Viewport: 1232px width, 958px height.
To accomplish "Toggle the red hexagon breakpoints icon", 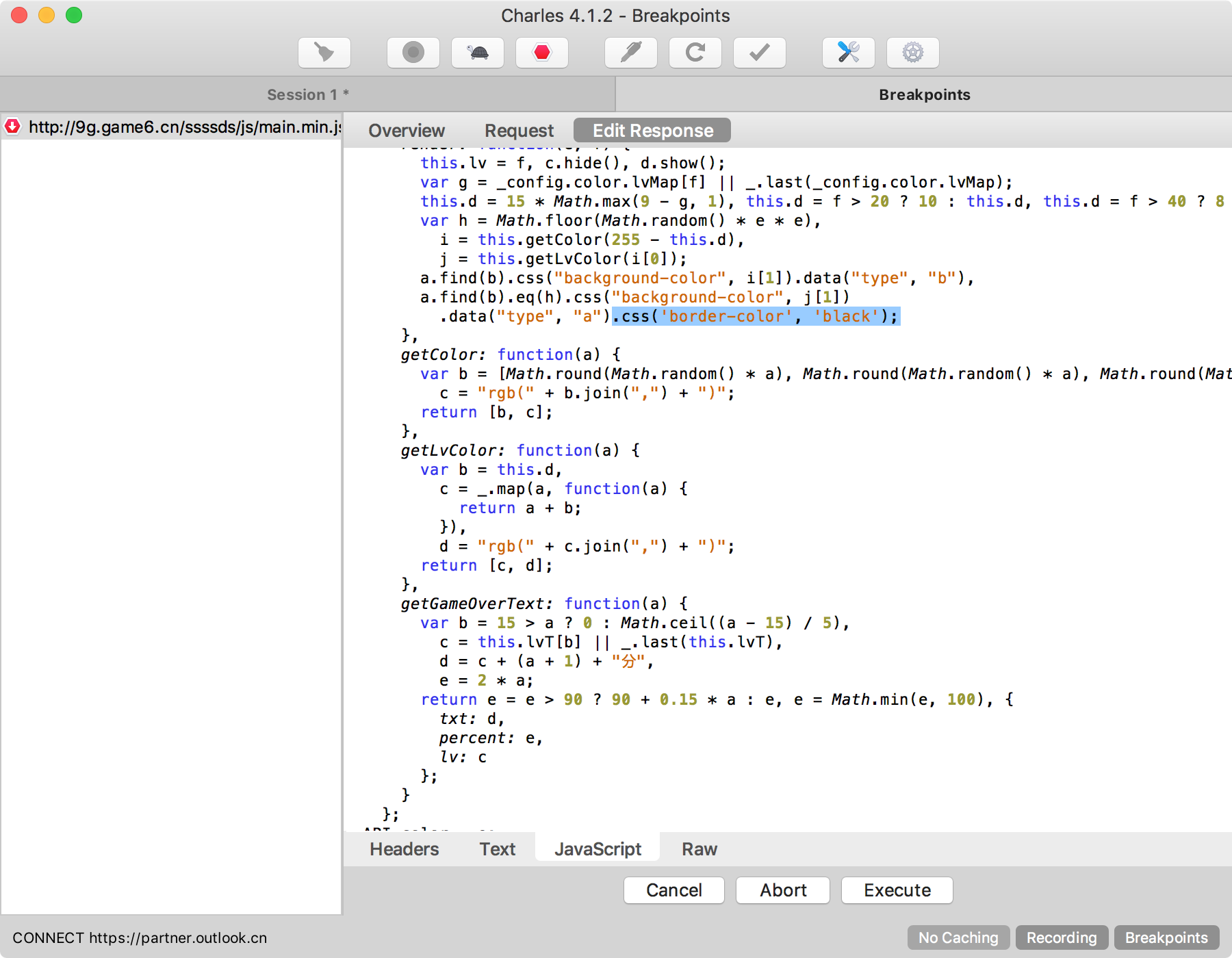I will pyautogui.click(x=541, y=53).
